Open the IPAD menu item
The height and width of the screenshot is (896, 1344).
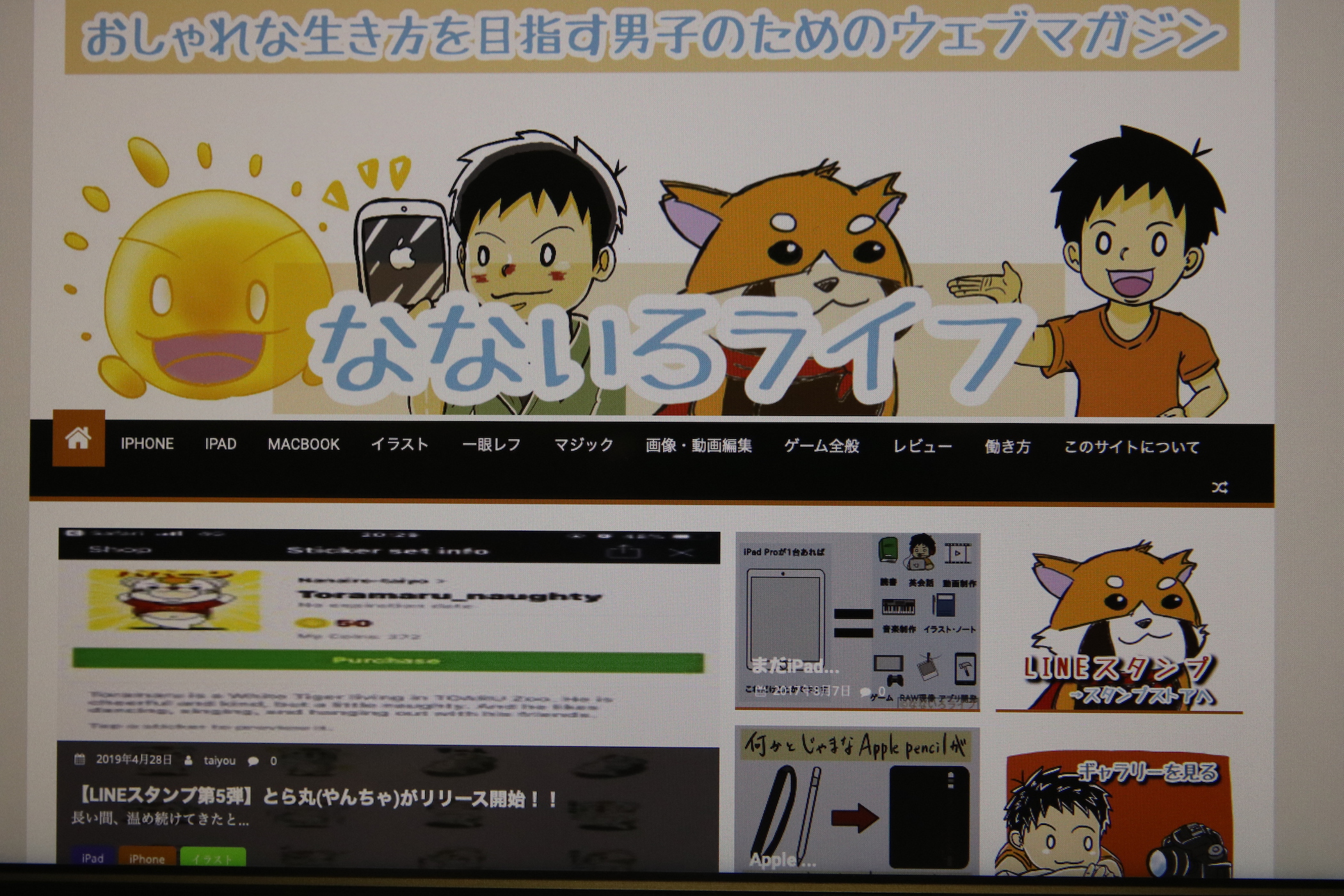tap(221, 444)
